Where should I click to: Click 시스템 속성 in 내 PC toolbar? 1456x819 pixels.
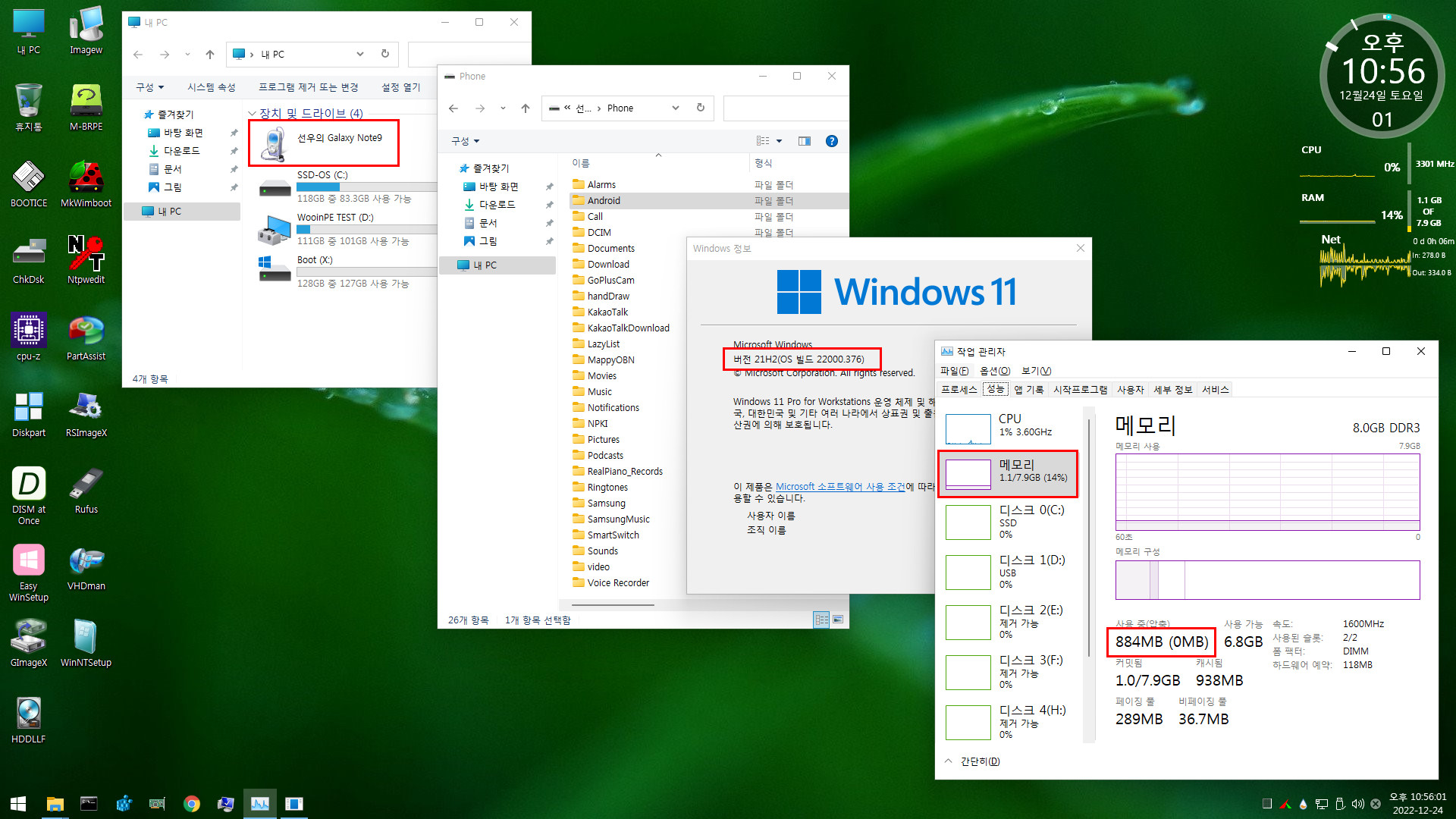click(x=212, y=87)
